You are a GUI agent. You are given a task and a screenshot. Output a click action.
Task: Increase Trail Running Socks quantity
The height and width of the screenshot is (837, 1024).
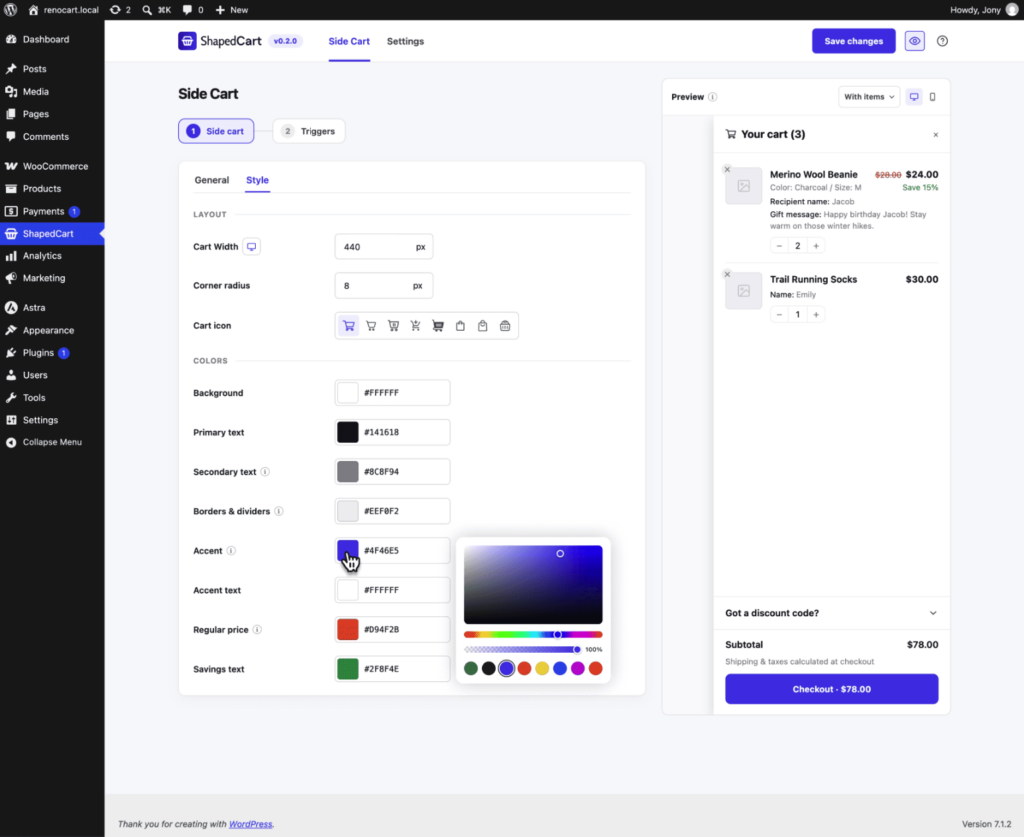[816, 315]
